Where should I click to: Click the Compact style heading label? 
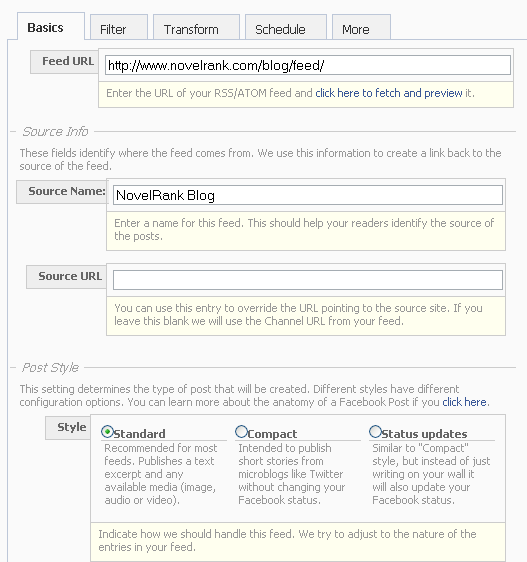click(x=272, y=434)
